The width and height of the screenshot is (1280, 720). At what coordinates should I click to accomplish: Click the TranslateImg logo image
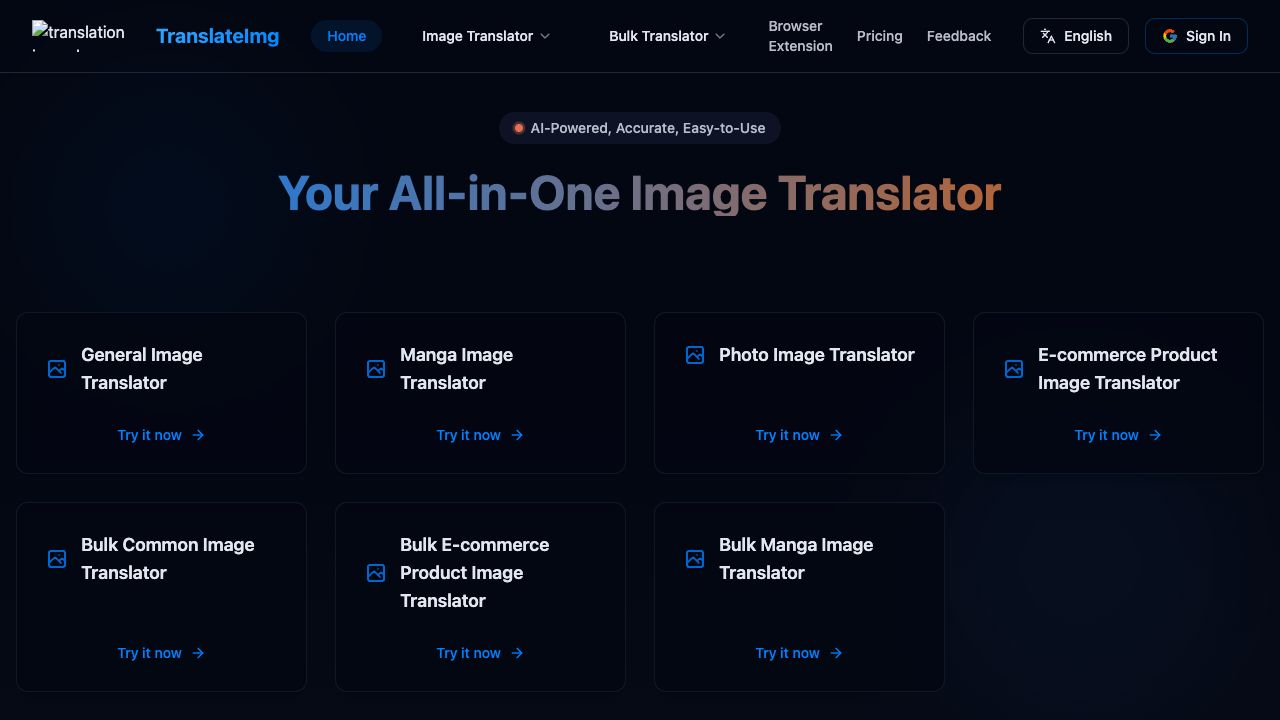coord(78,36)
